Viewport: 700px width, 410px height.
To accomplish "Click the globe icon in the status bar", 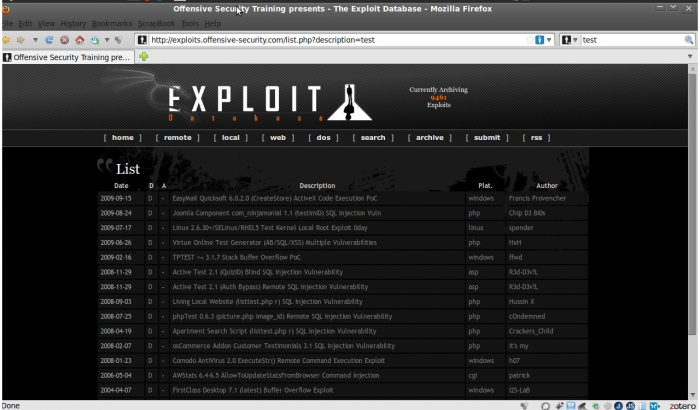I will point(596,406).
